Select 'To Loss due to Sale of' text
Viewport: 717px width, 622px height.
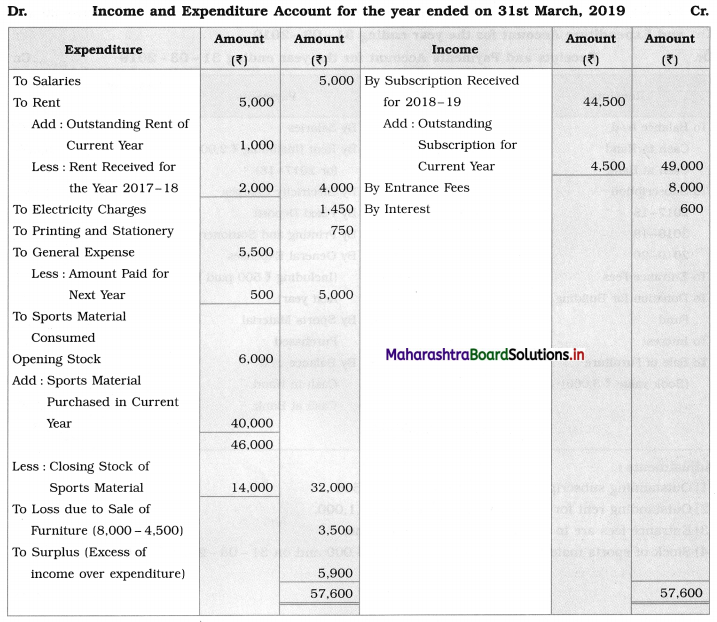point(81,509)
